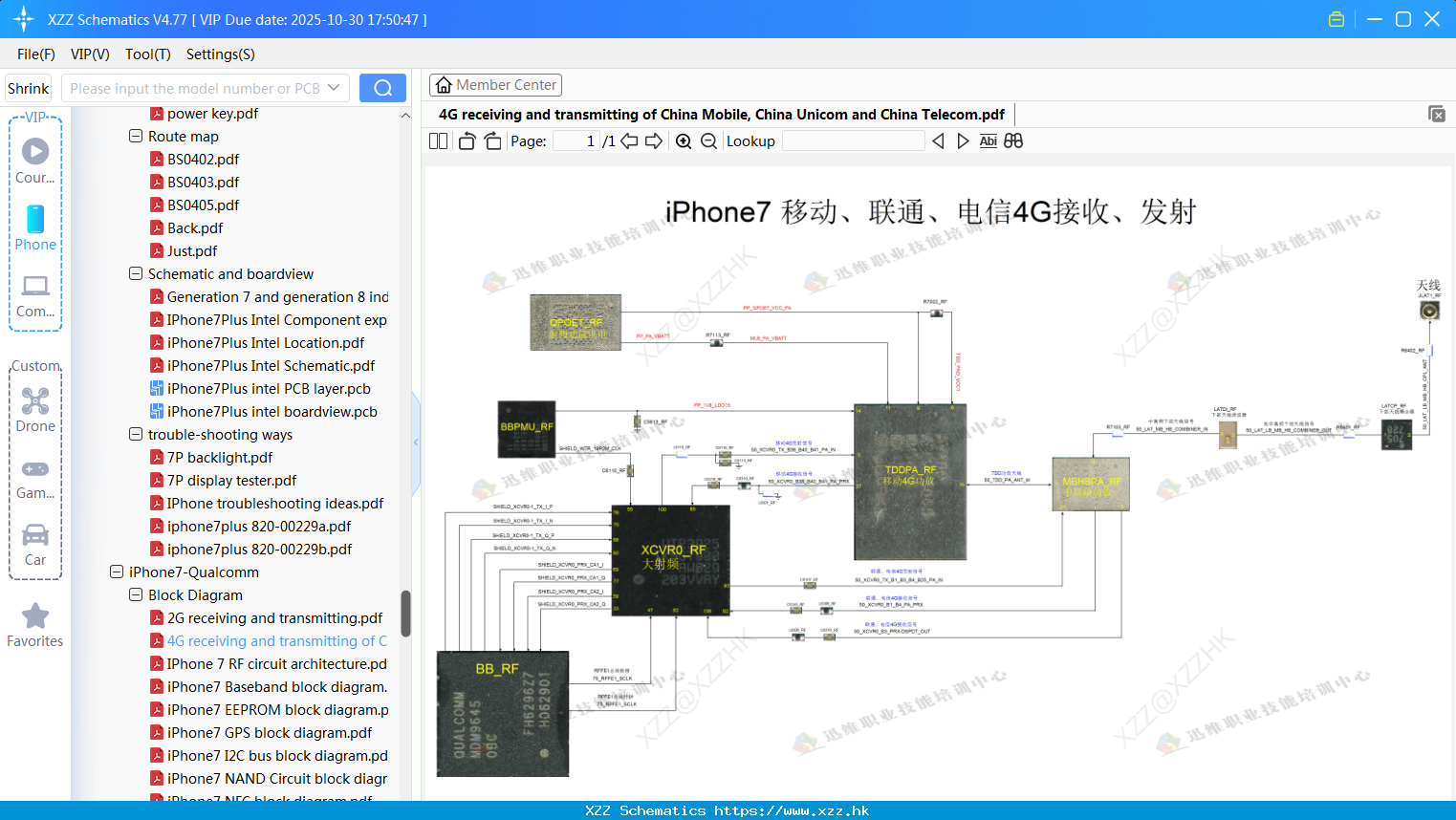Collapse the Route map folder

pos(136,136)
